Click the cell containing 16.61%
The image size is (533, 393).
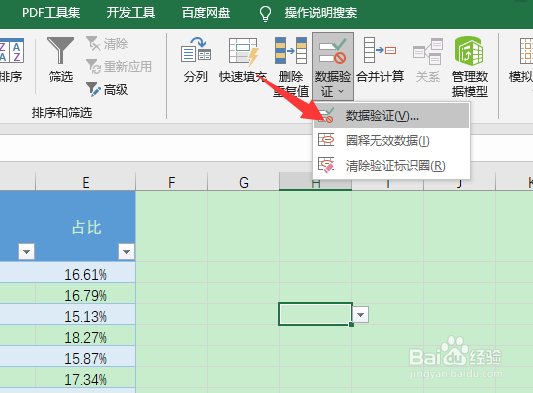[x=86, y=272]
